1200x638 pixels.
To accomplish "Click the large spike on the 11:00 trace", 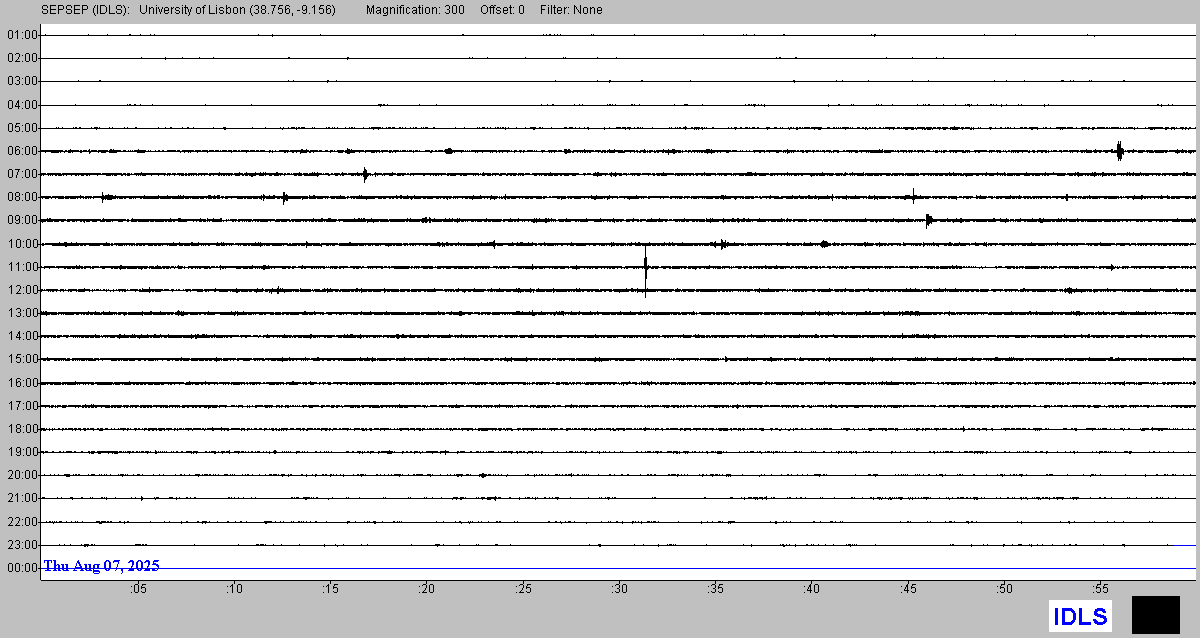I will click(x=646, y=269).
